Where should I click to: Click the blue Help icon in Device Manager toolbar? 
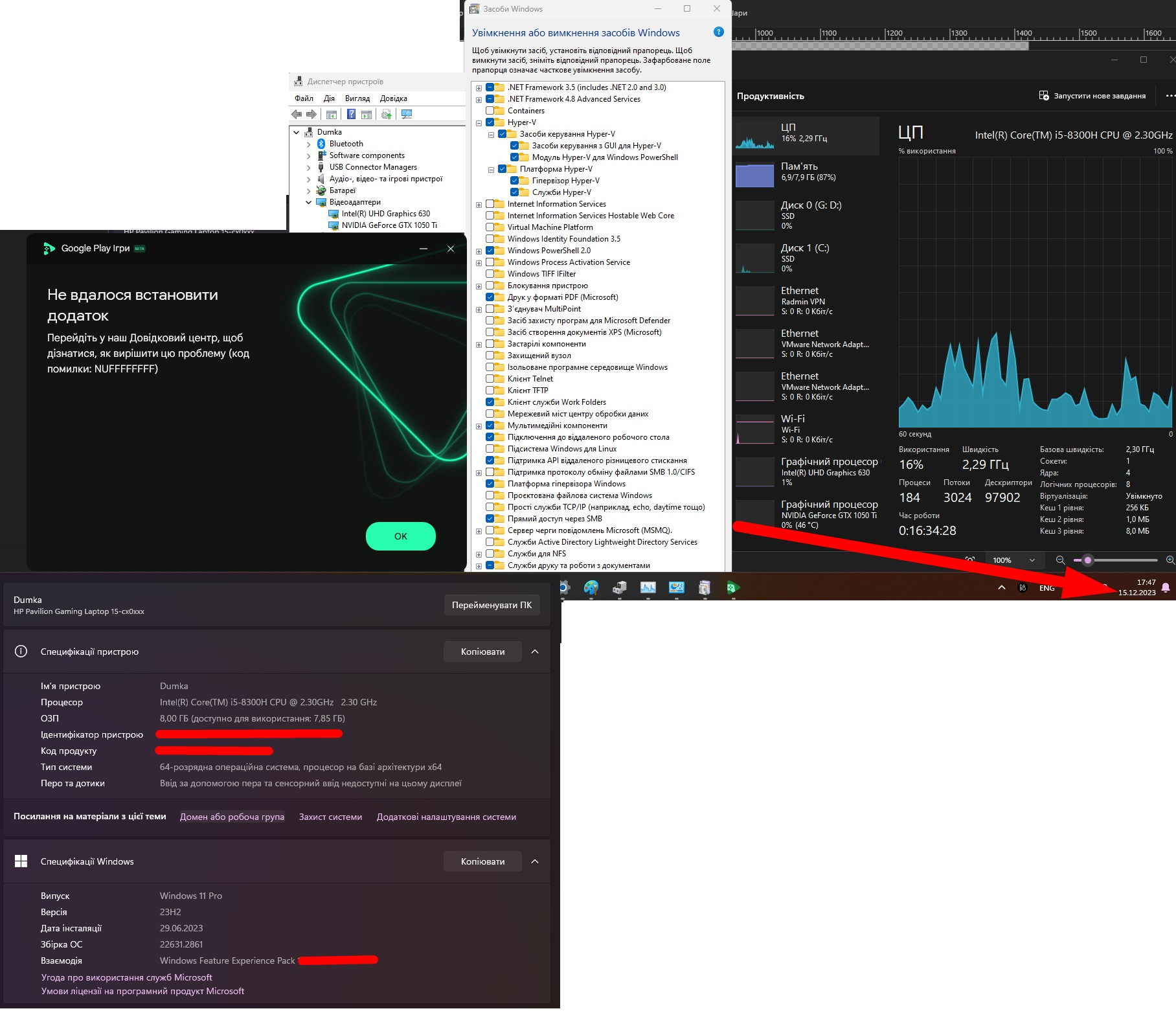[x=351, y=115]
